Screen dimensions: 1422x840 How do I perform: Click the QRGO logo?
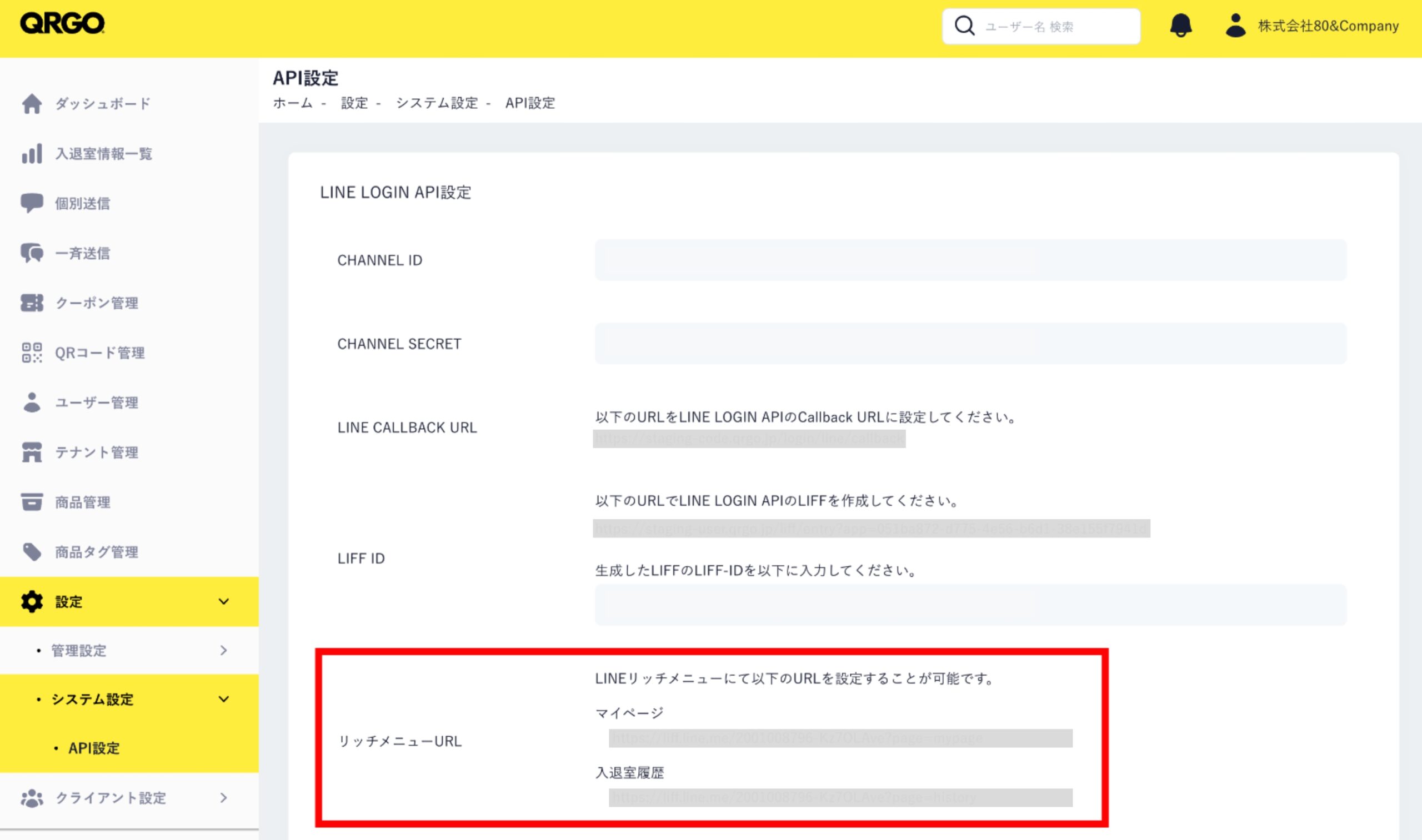click(62, 24)
